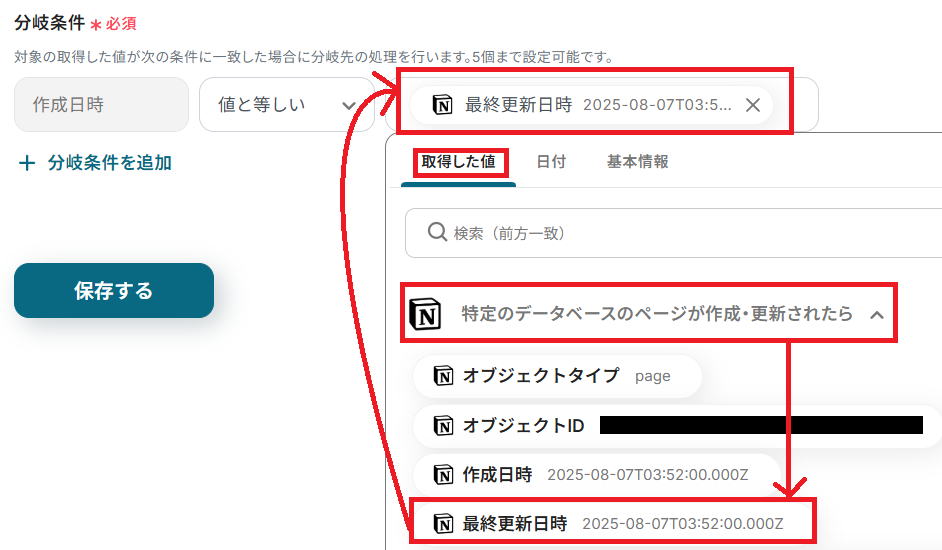Collapse 特定のデータベースのページが作成・更新されたら section chevron
942x550 pixels.
tap(877, 314)
